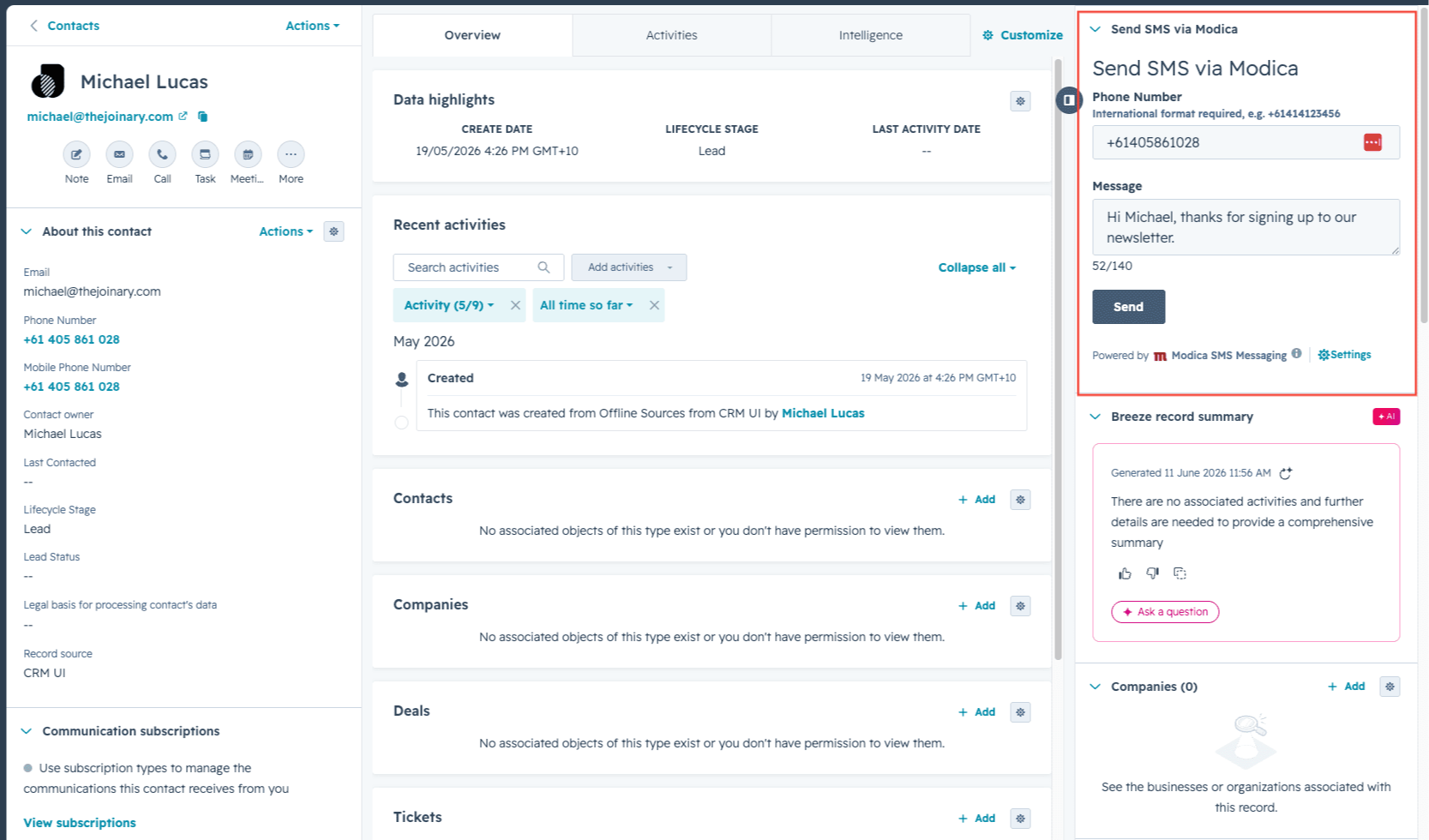Open the All time so far dropdown
This screenshot has width=1429, height=840.
(586, 305)
